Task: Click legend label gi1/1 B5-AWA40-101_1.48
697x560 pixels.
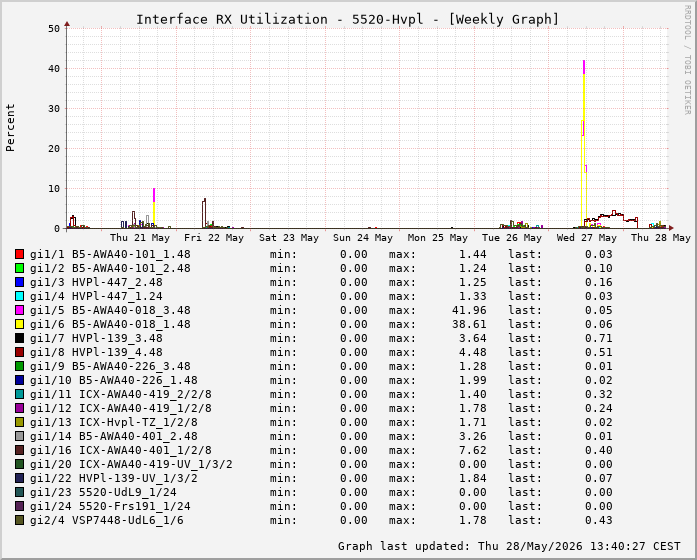Action: click(x=110, y=254)
